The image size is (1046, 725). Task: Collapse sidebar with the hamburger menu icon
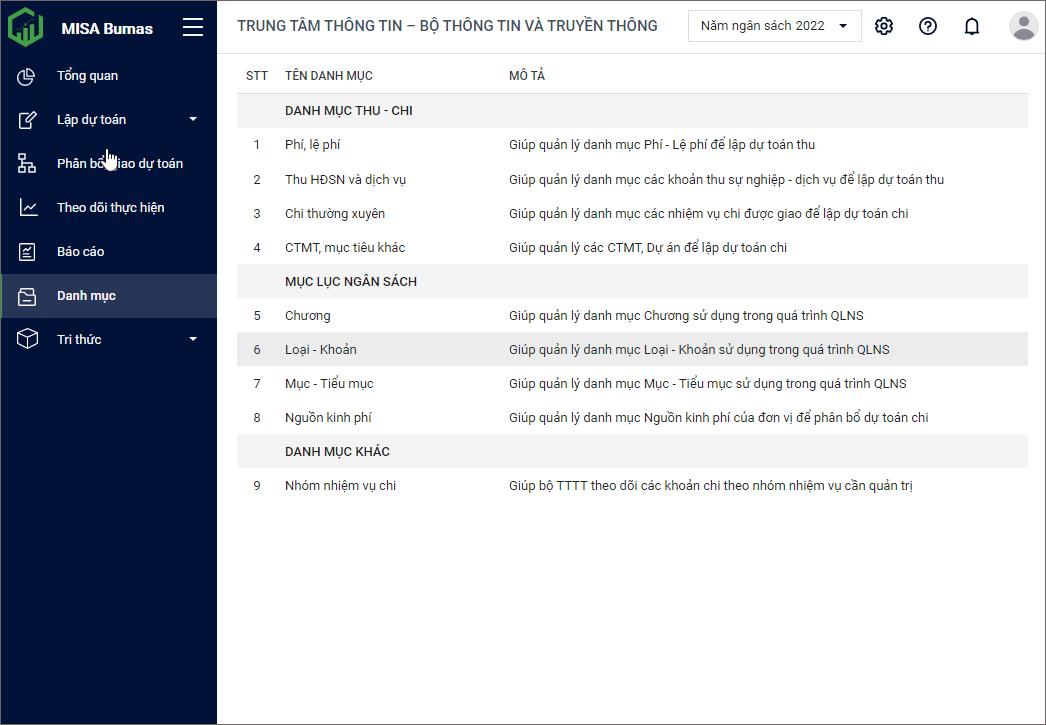point(193,27)
